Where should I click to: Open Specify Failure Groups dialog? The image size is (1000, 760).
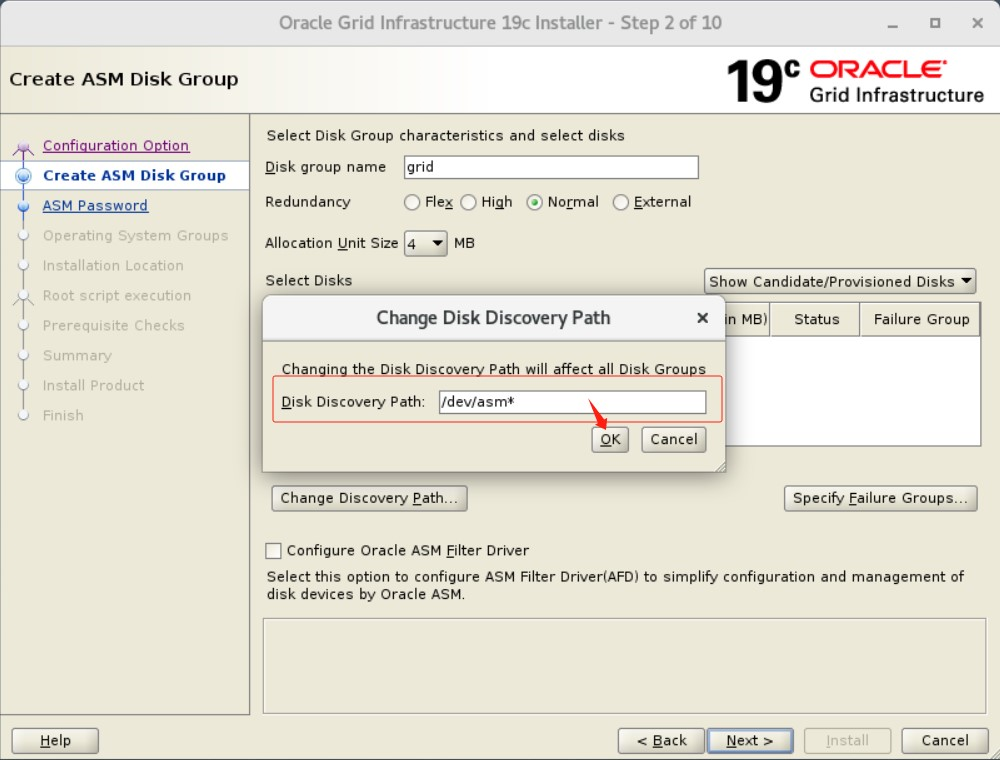[x=880, y=498]
